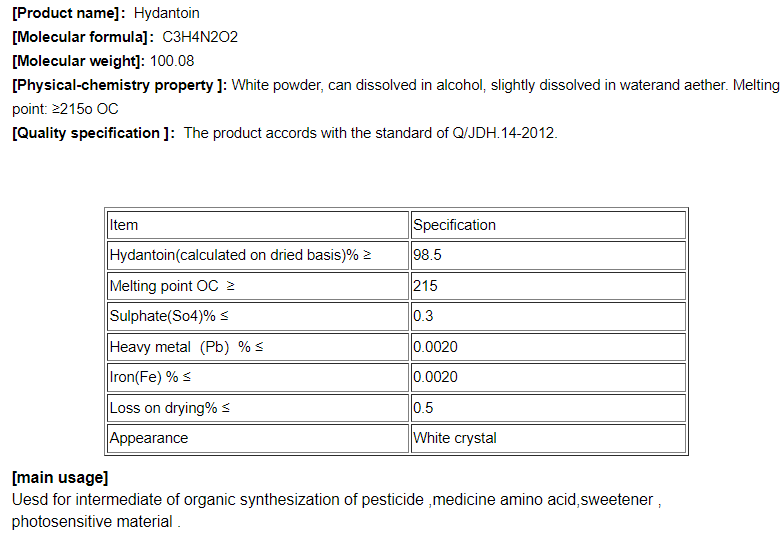The image size is (784, 539).
Task: Click the main usage heading
Action: pos(60,478)
